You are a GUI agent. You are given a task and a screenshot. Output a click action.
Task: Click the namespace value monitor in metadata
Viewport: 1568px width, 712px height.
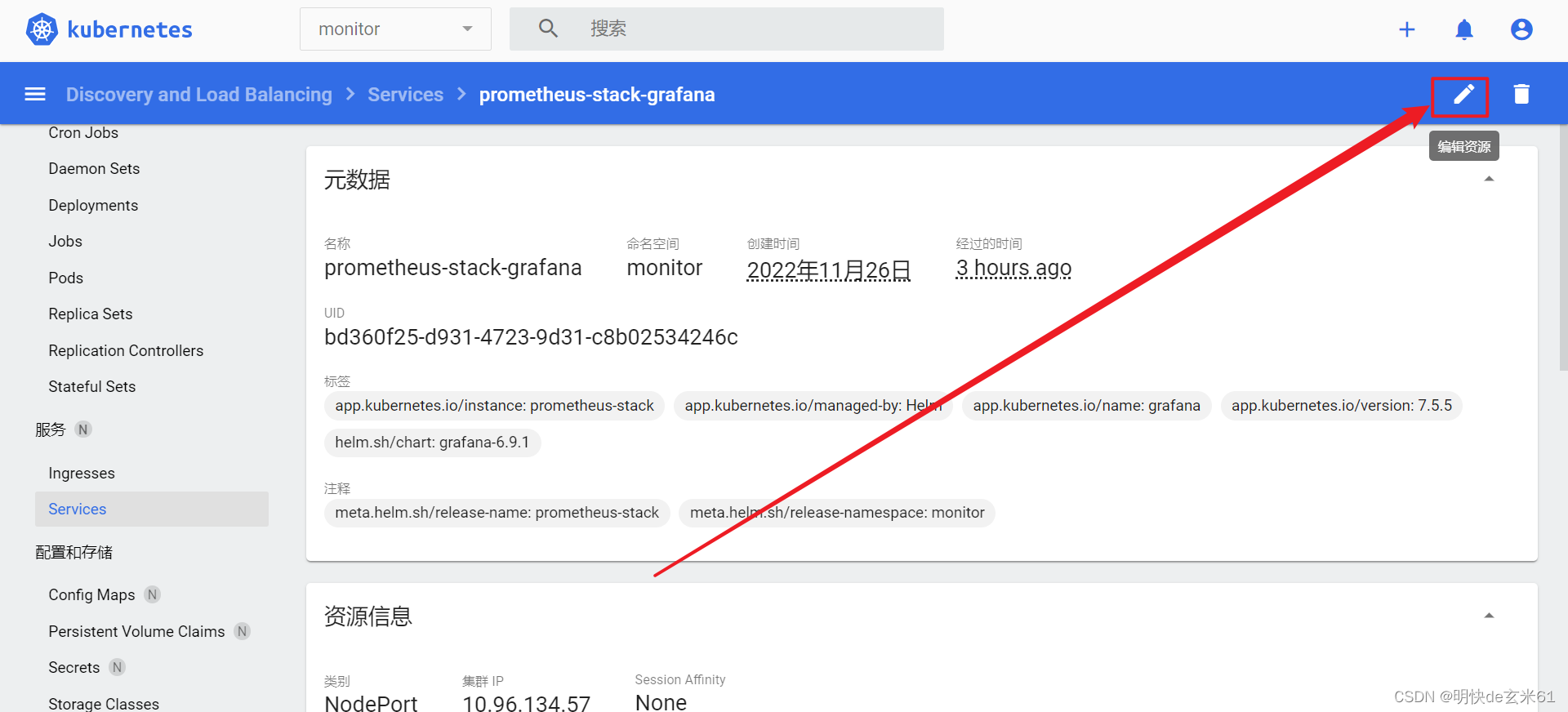665,268
